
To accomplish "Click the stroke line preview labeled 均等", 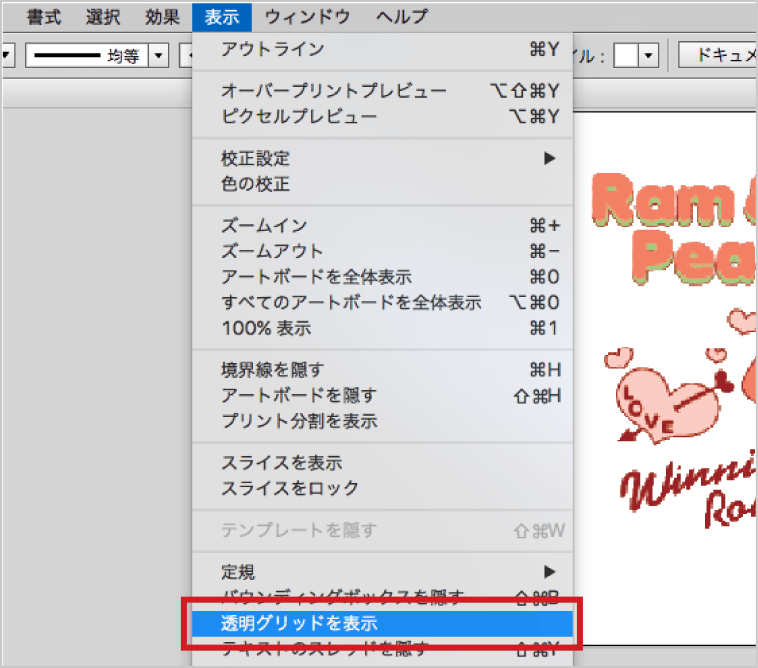I will coord(86,56).
